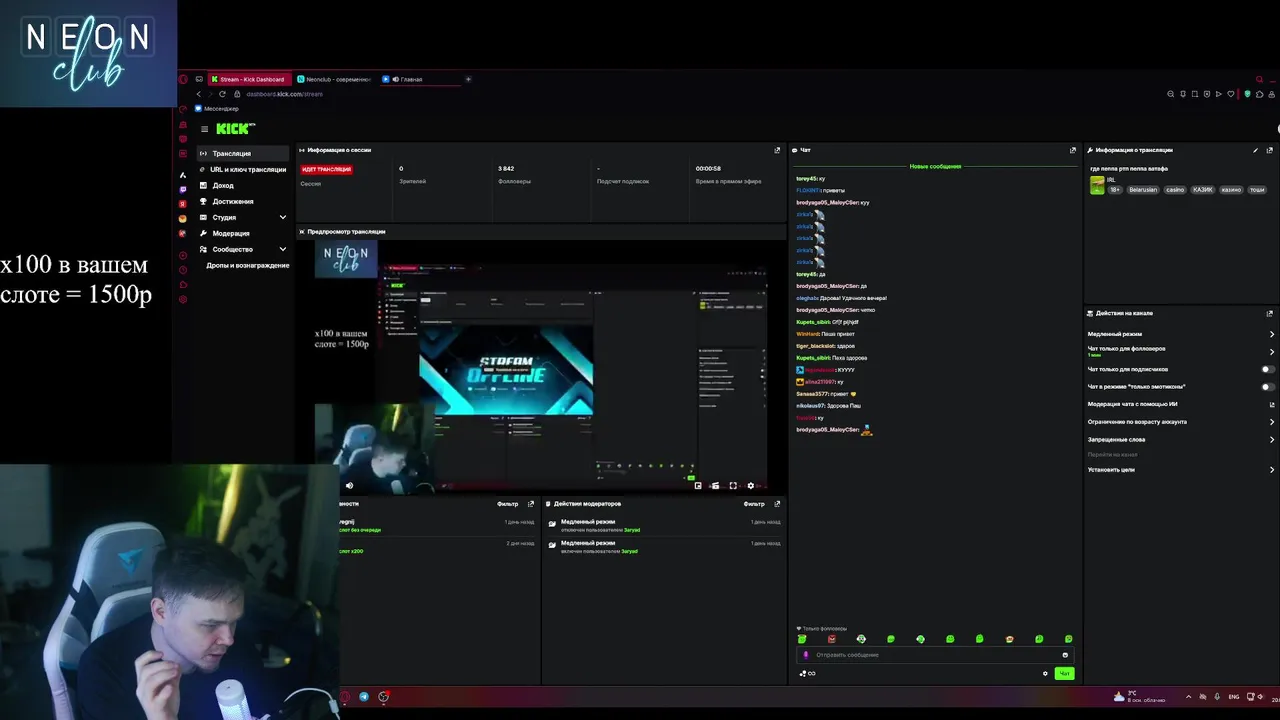The image size is (1280, 720).
Task: Click the casino stream tag
Action: pyautogui.click(x=1175, y=190)
